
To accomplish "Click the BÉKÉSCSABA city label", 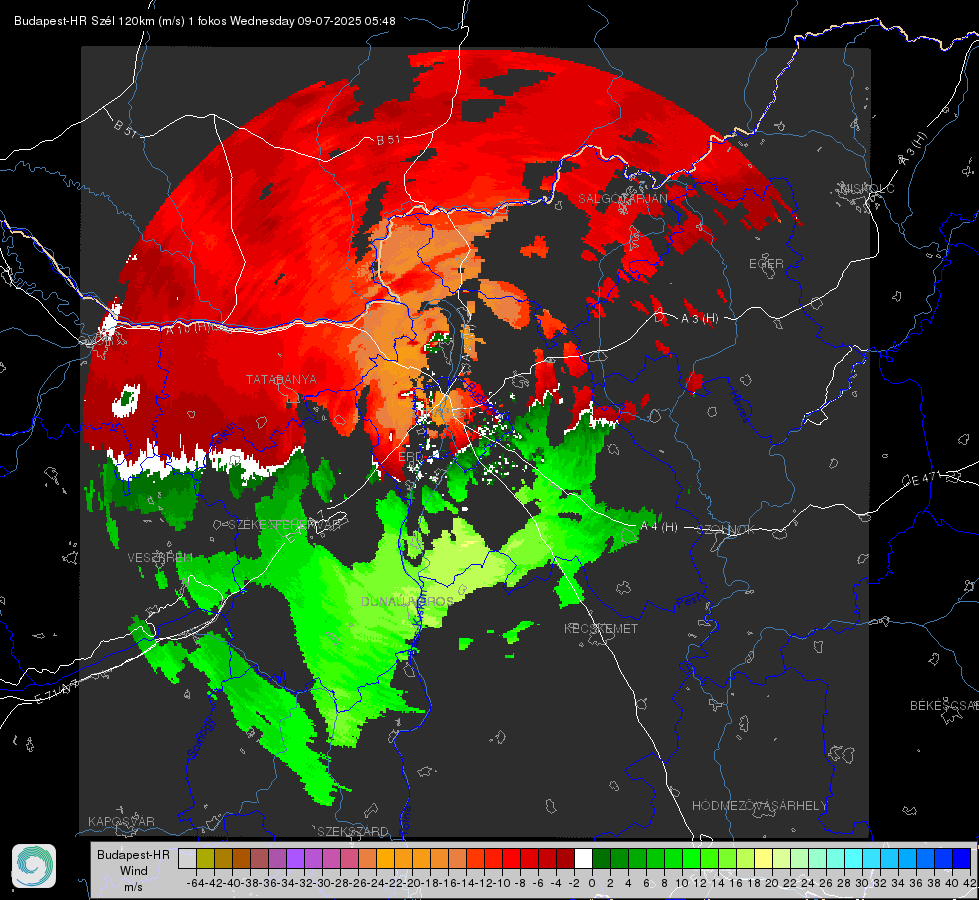I will point(944,705).
